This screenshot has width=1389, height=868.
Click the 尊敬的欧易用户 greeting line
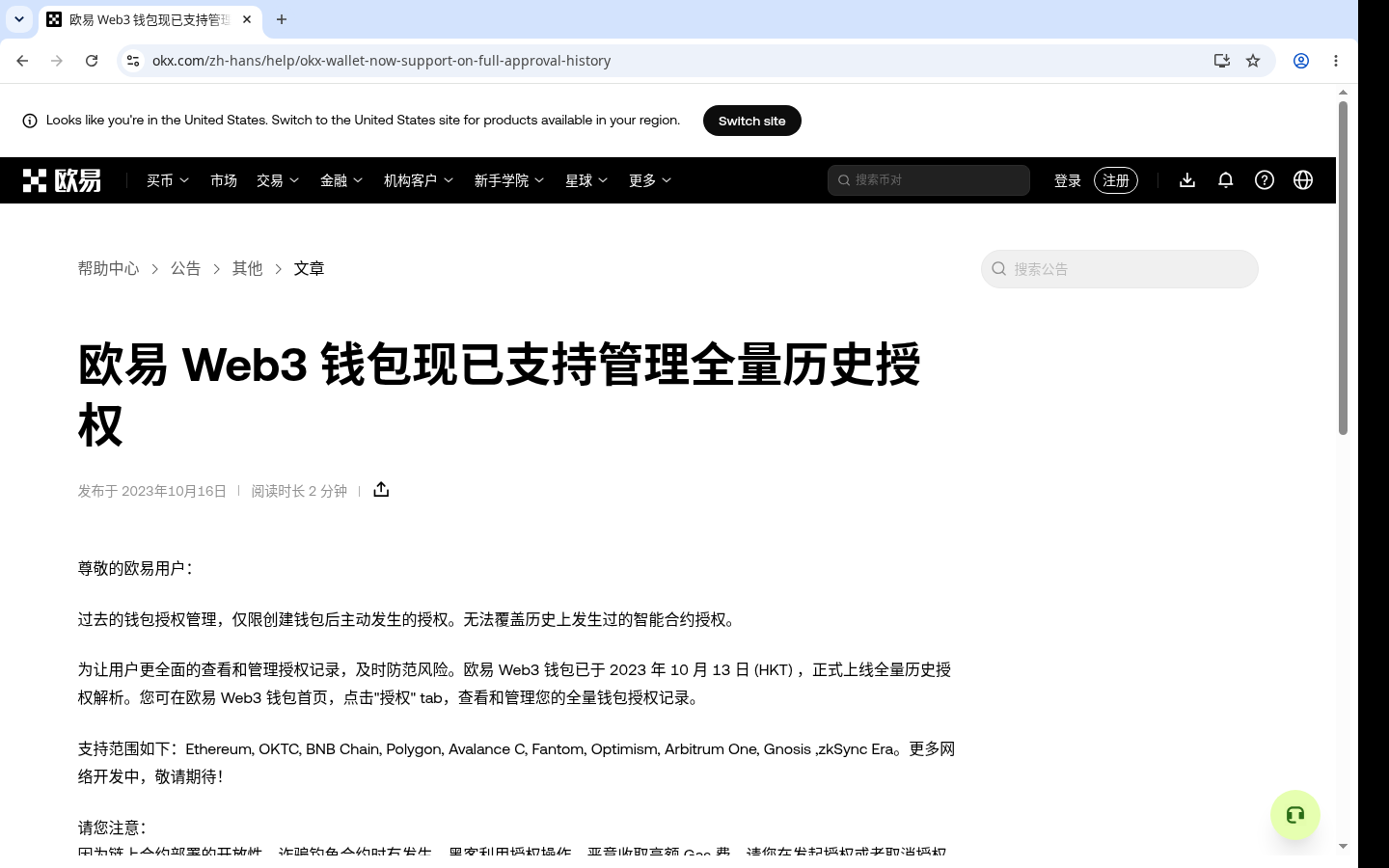pos(137,568)
